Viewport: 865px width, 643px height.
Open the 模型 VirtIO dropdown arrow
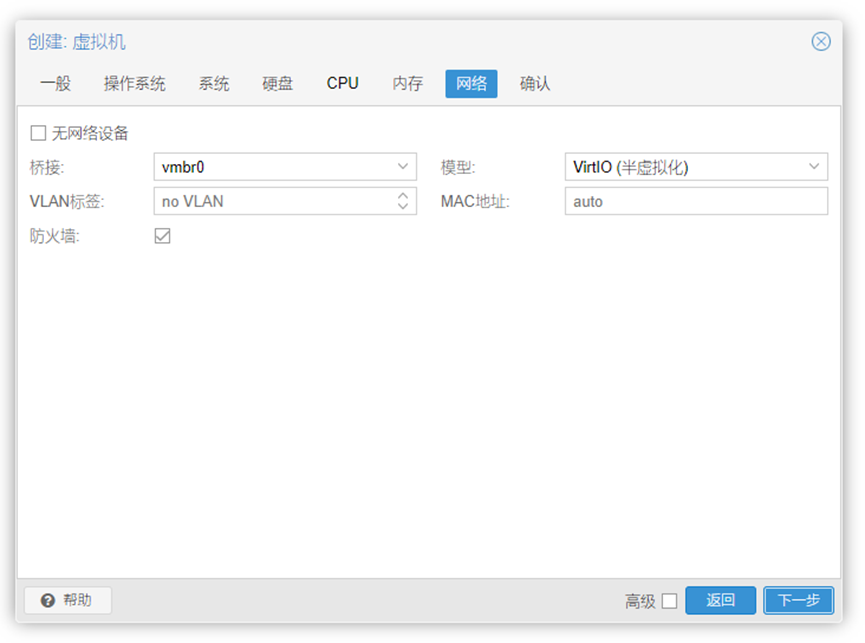814,167
